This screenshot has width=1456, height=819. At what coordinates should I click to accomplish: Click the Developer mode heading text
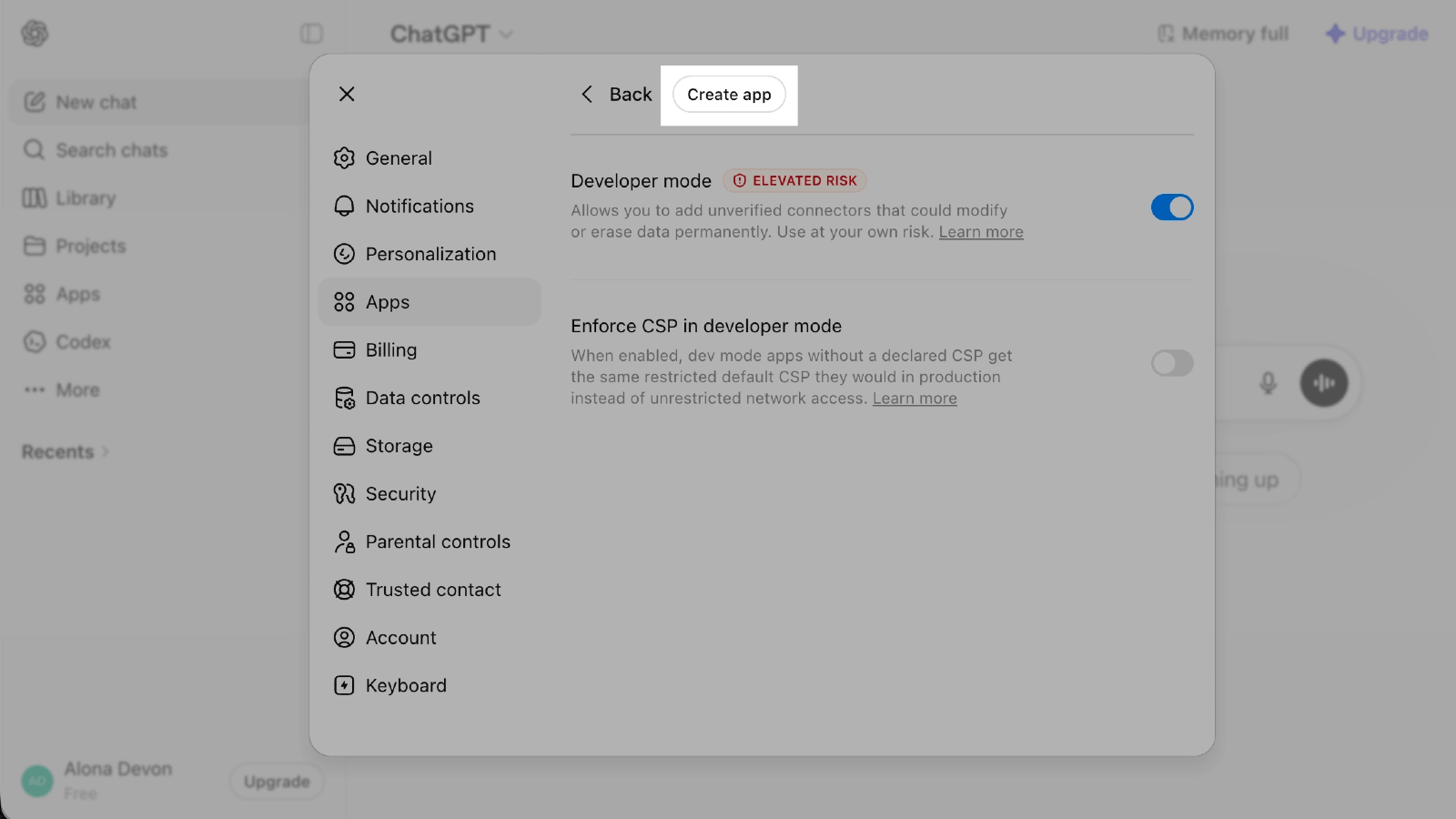tap(641, 181)
